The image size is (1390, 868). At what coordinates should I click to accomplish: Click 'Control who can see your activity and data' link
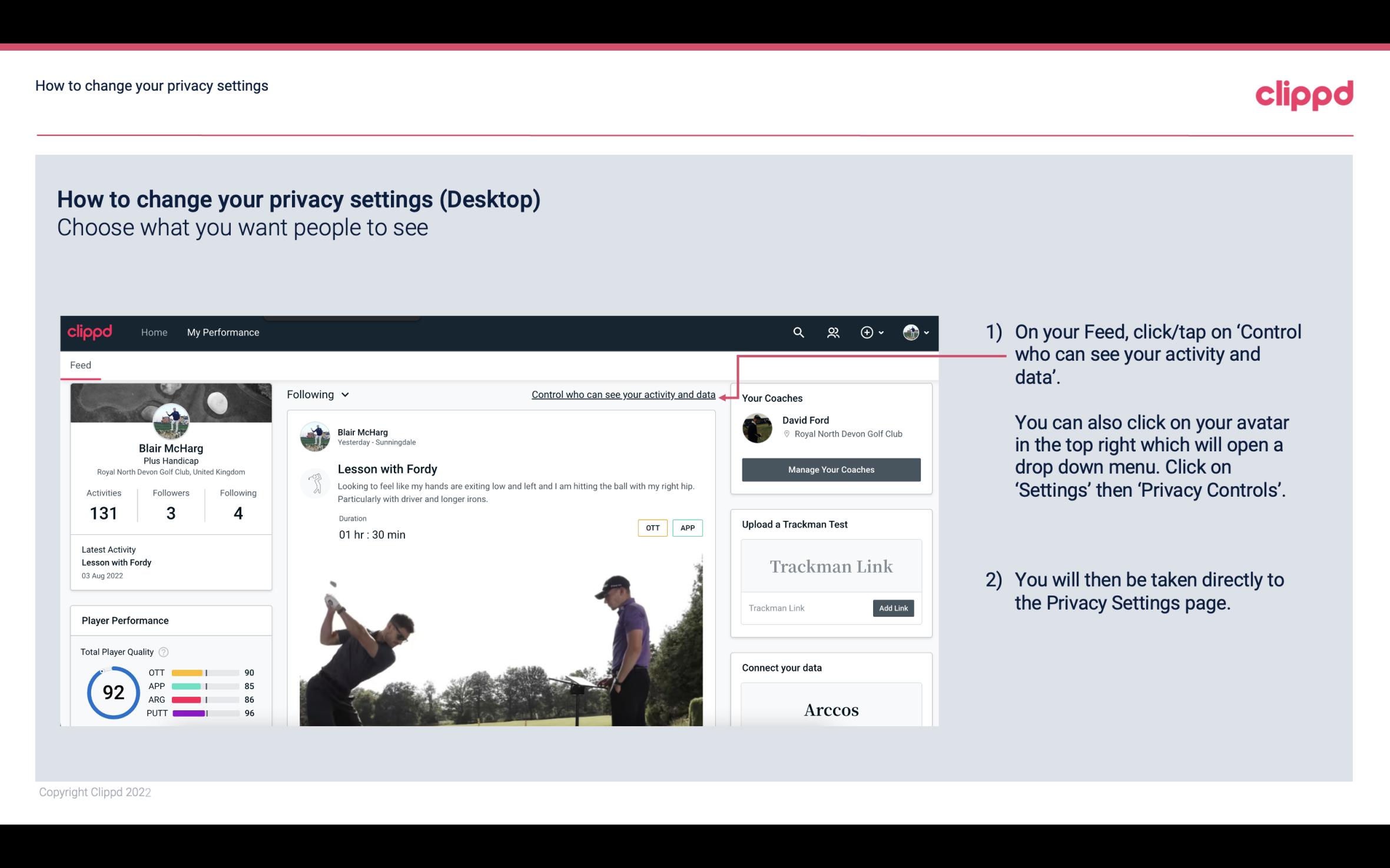tap(623, 393)
